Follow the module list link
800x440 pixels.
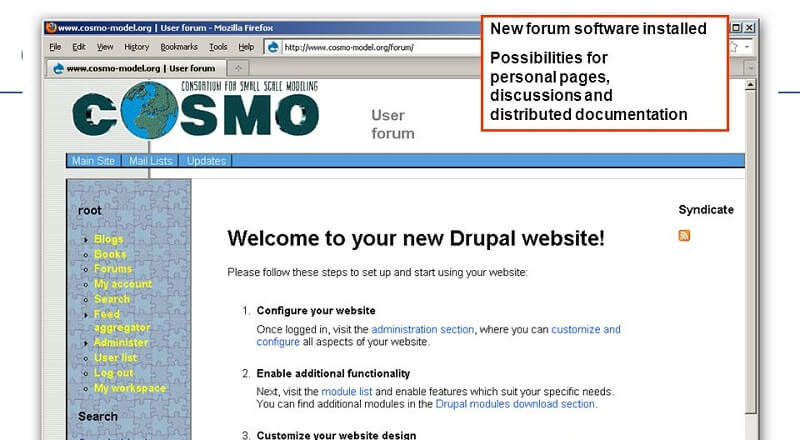[346, 392]
